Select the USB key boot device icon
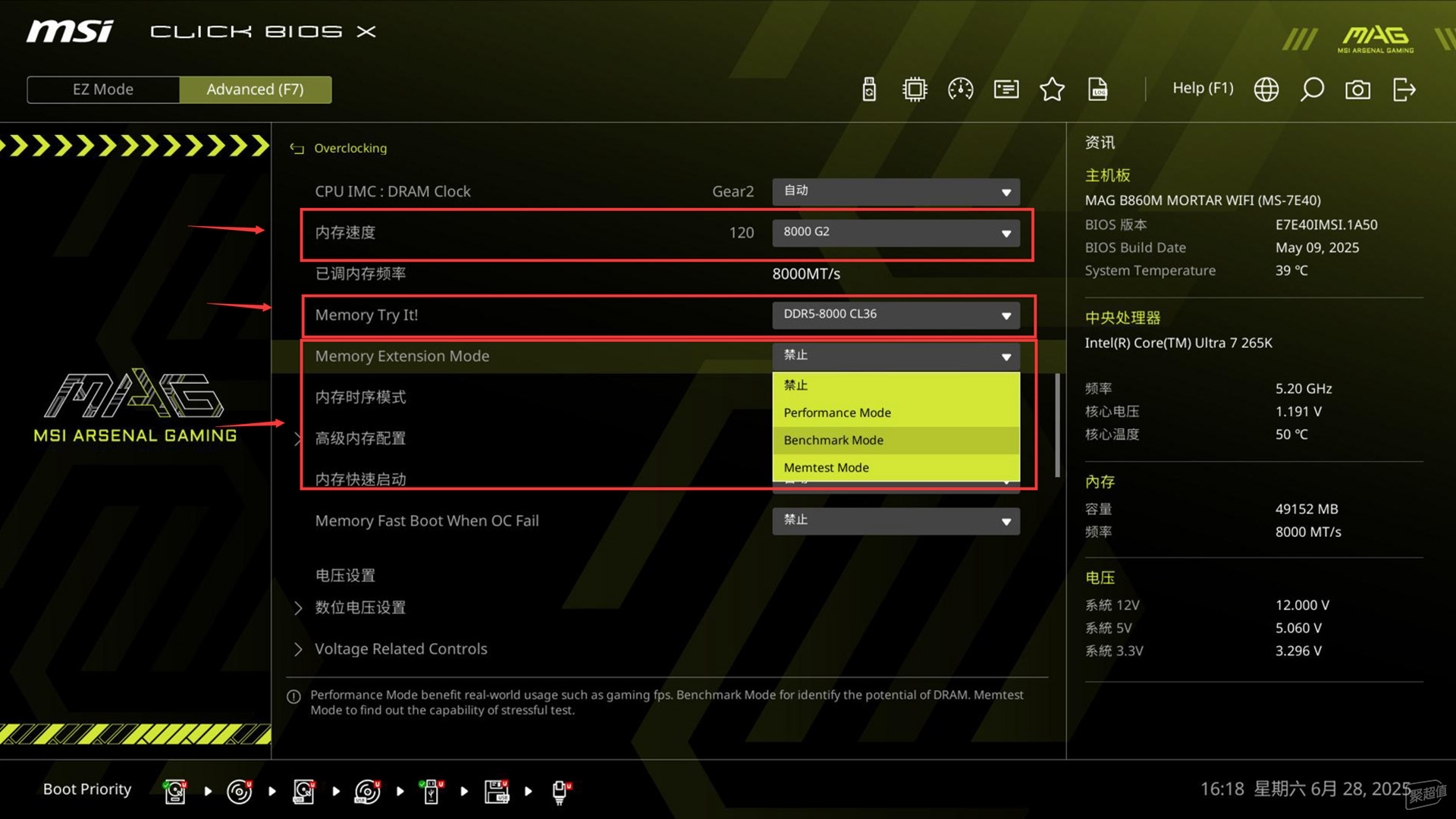 431,791
